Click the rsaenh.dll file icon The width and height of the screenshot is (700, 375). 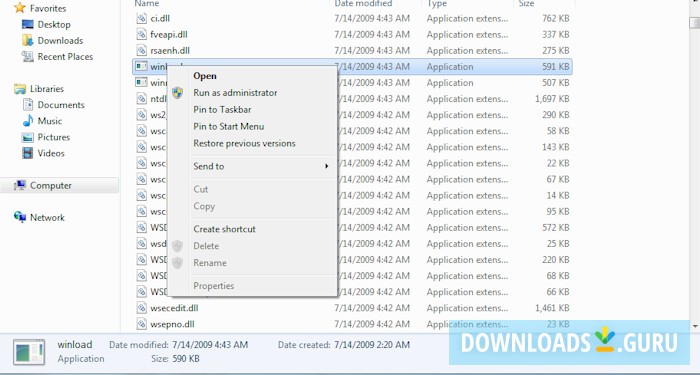coord(142,51)
